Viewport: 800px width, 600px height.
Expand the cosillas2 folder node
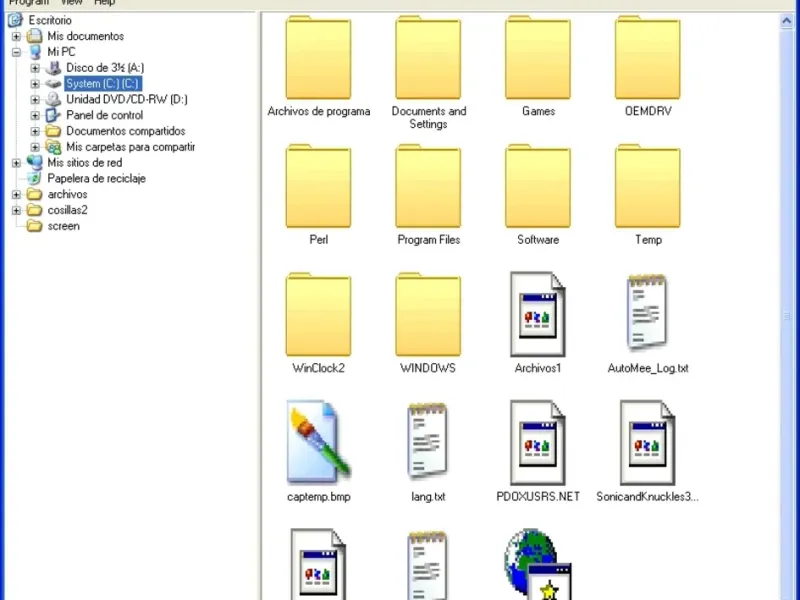click(16, 210)
